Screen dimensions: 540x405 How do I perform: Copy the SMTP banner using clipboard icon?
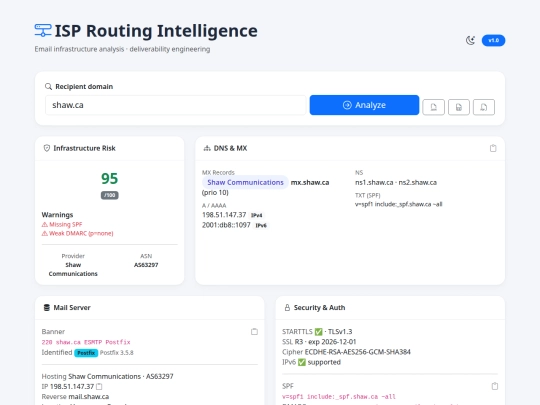pyautogui.click(x=254, y=332)
